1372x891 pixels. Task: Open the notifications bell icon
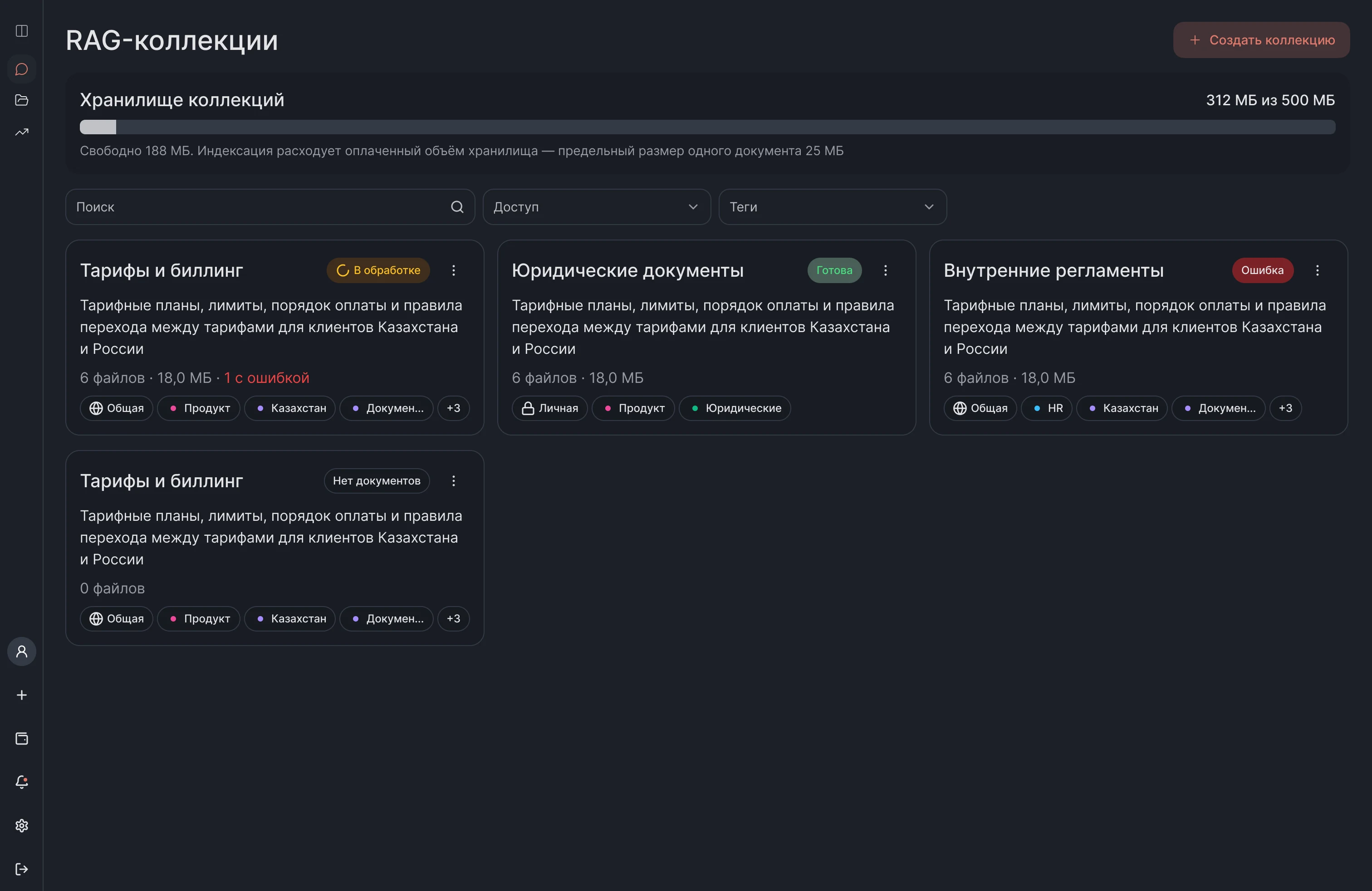click(x=21, y=782)
